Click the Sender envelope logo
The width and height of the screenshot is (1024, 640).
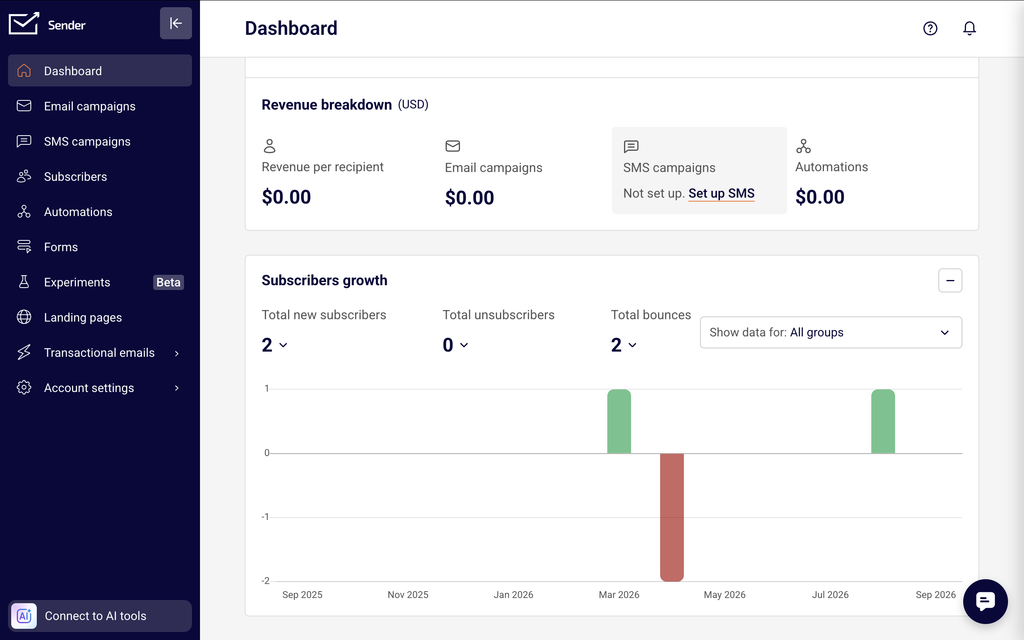tap(24, 24)
